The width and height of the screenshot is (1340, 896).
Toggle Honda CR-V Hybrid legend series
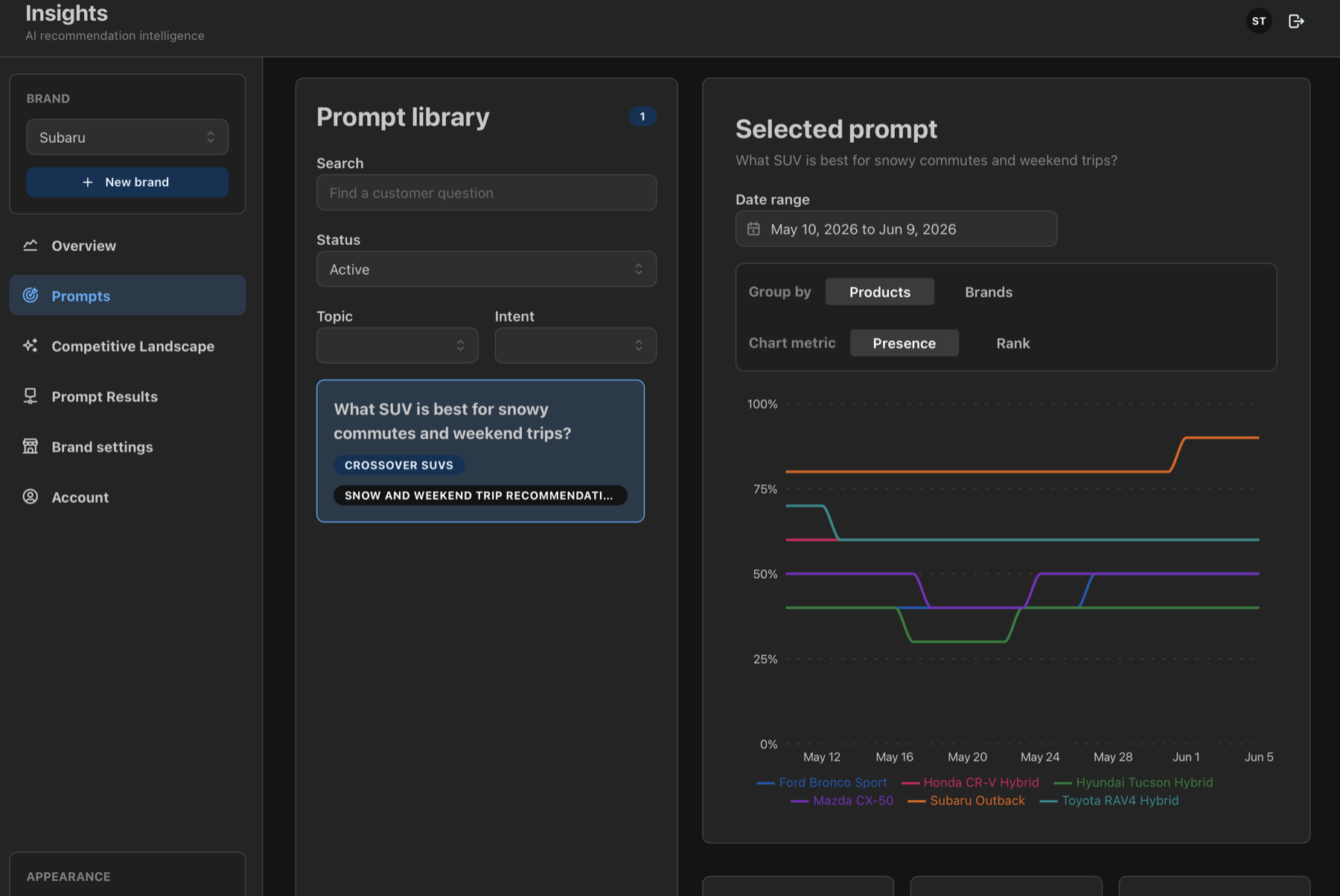pos(970,782)
